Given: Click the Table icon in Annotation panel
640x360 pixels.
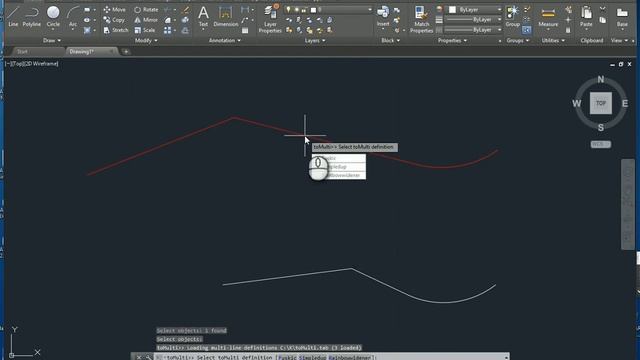Looking at the screenshot, I should pos(245,31).
